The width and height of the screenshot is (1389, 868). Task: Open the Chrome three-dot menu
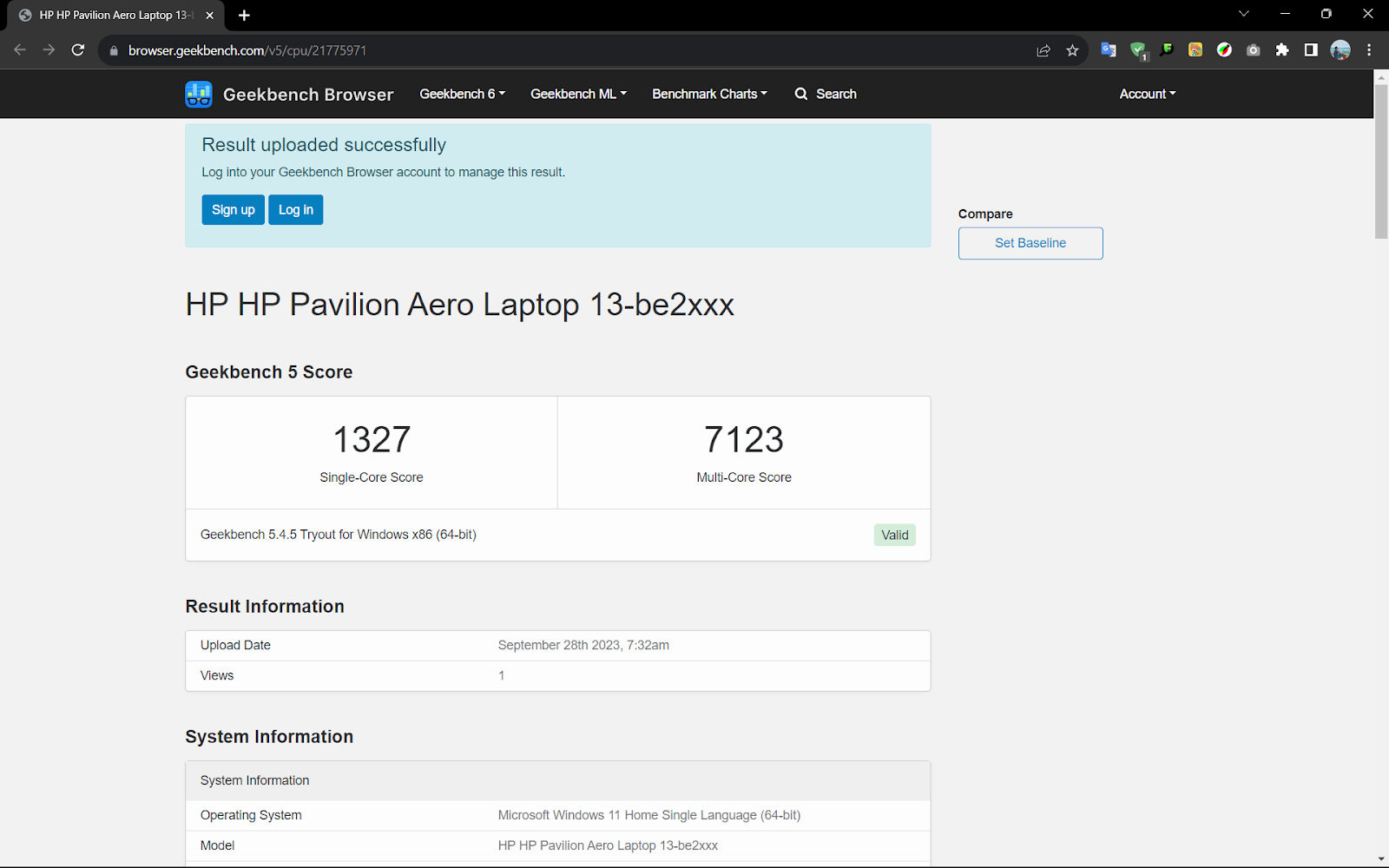tap(1369, 50)
